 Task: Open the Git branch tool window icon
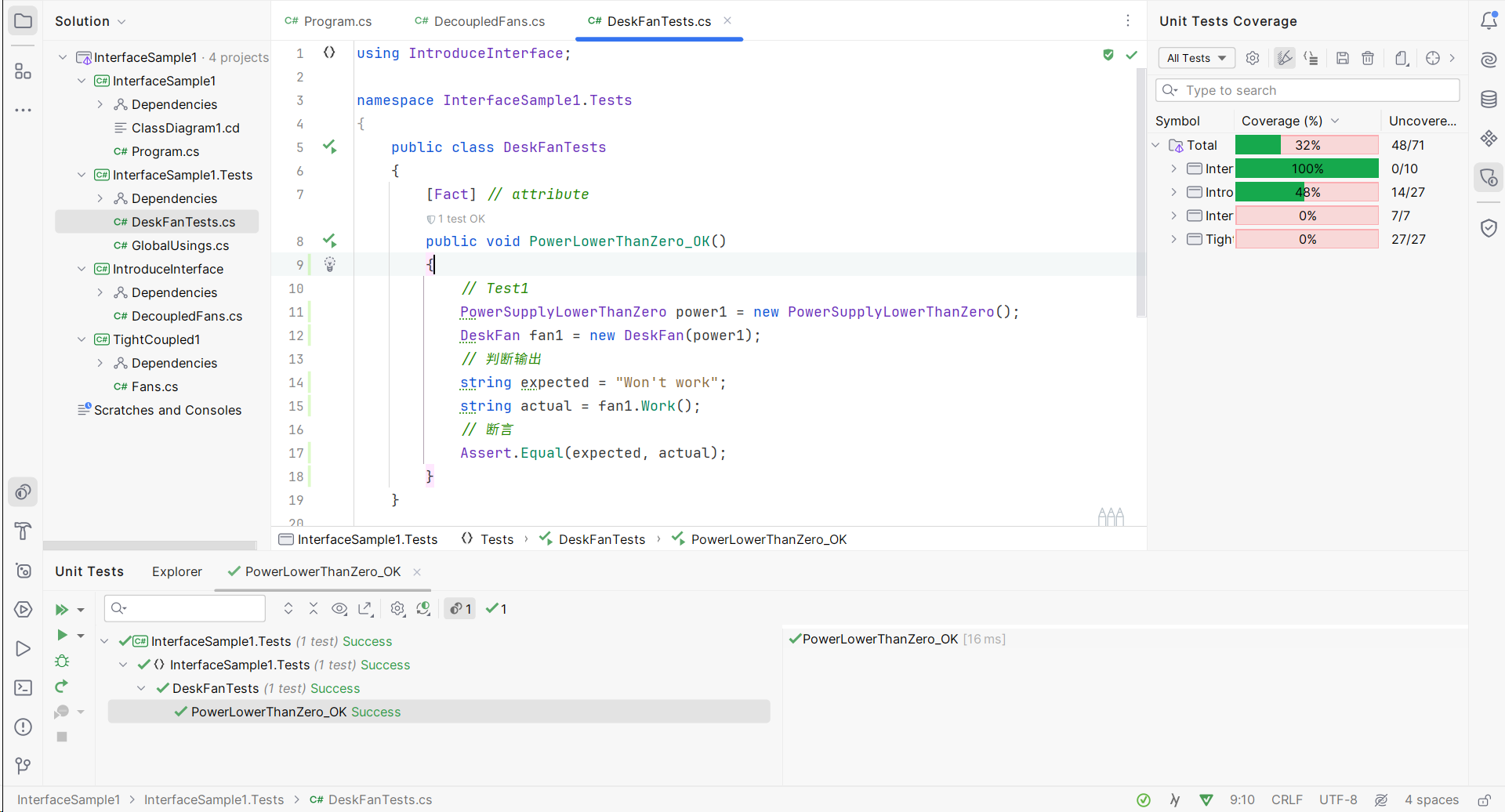[24, 765]
